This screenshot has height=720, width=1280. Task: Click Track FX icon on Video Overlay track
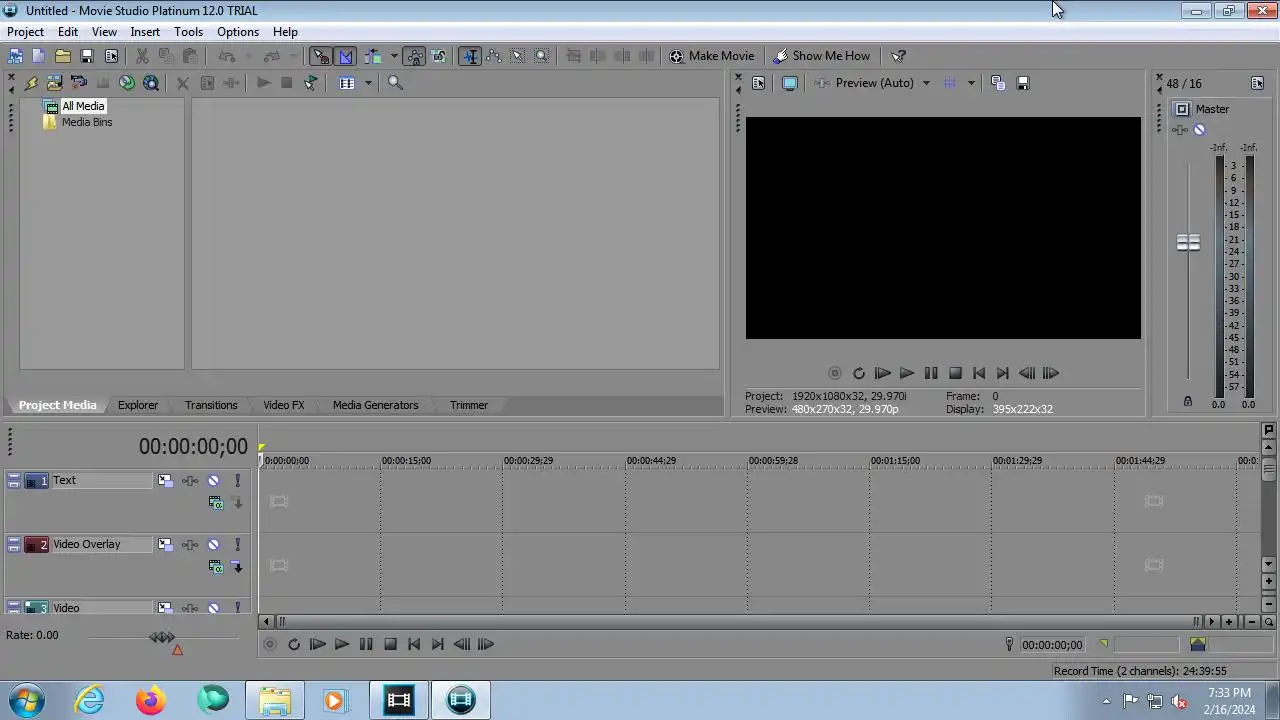point(190,545)
